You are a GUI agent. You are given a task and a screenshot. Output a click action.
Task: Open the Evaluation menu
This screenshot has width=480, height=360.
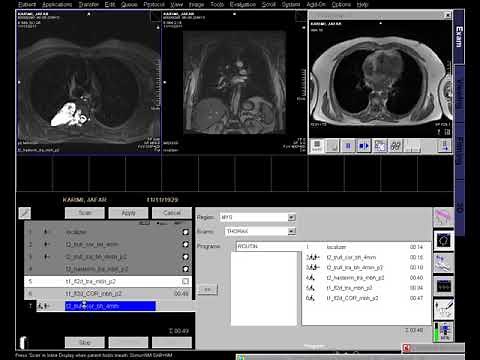pyautogui.click(x=243, y=4)
